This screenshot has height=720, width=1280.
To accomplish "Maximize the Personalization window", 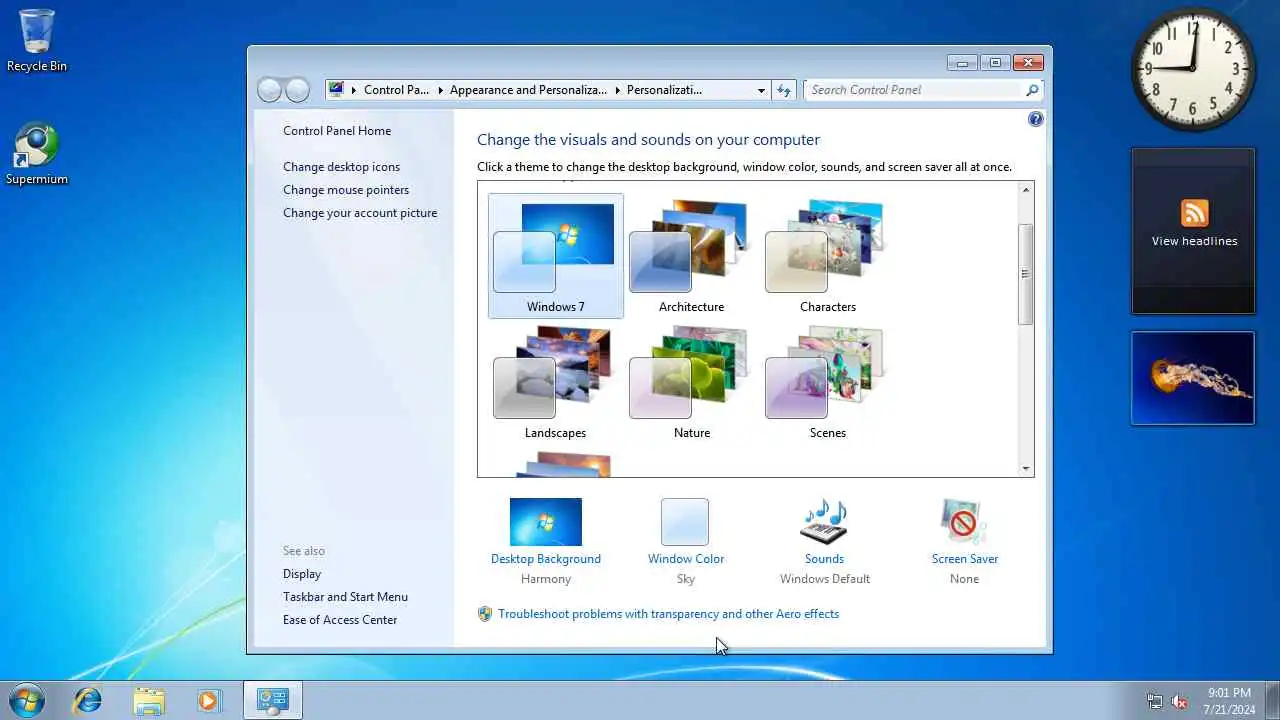I will (995, 63).
